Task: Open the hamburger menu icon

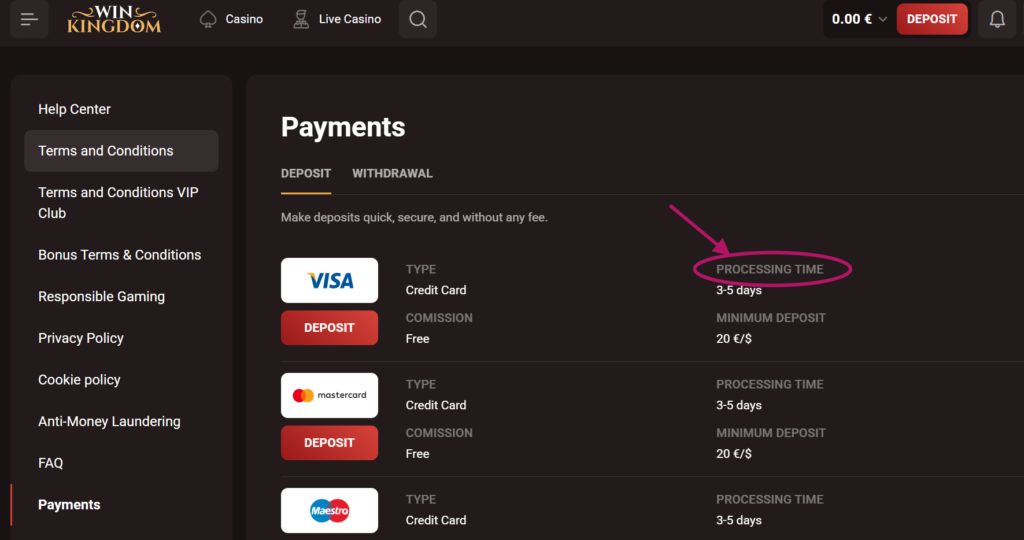Action: click(29, 19)
